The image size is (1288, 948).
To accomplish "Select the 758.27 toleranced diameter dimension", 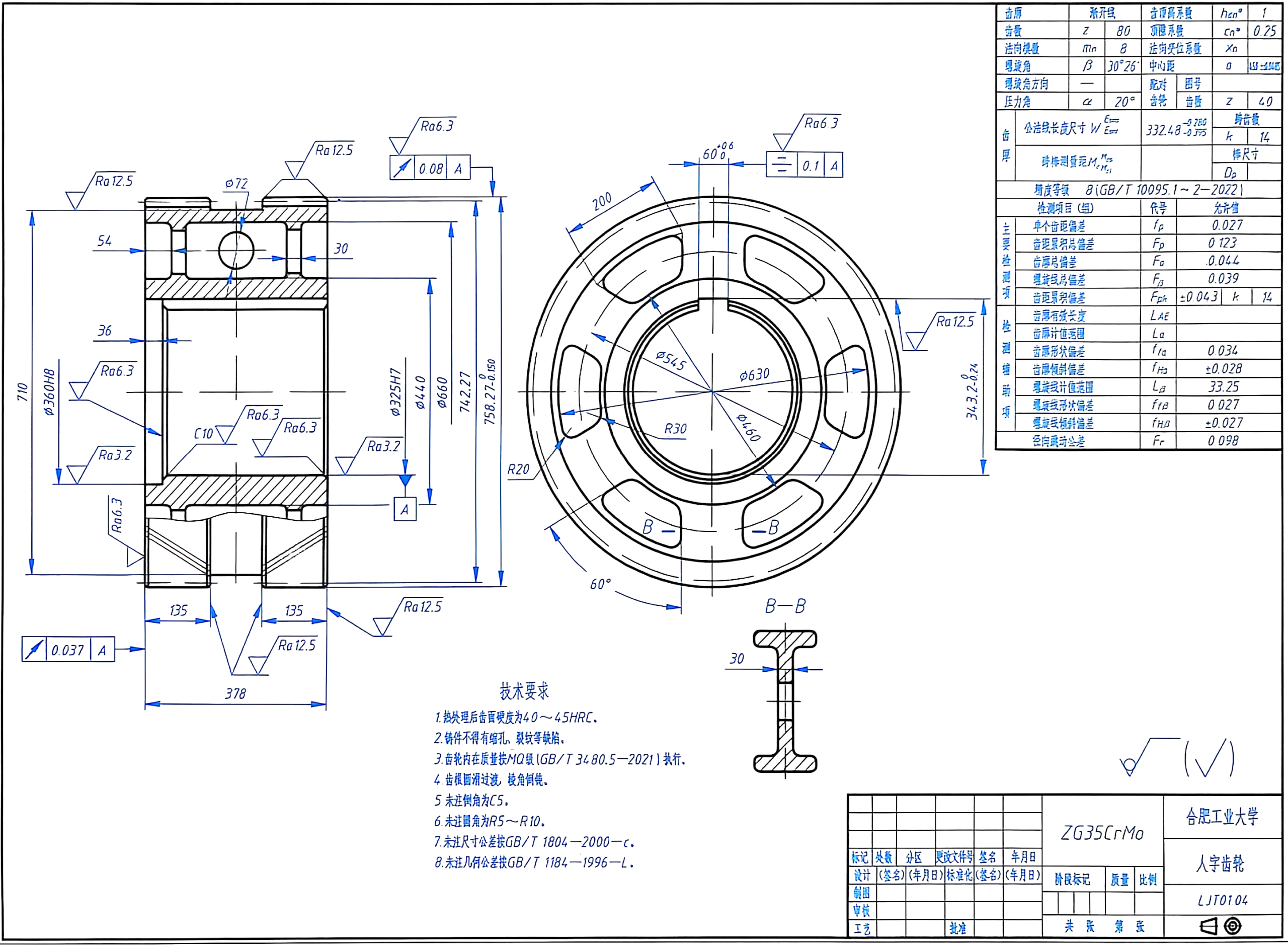I will (x=490, y=392).
